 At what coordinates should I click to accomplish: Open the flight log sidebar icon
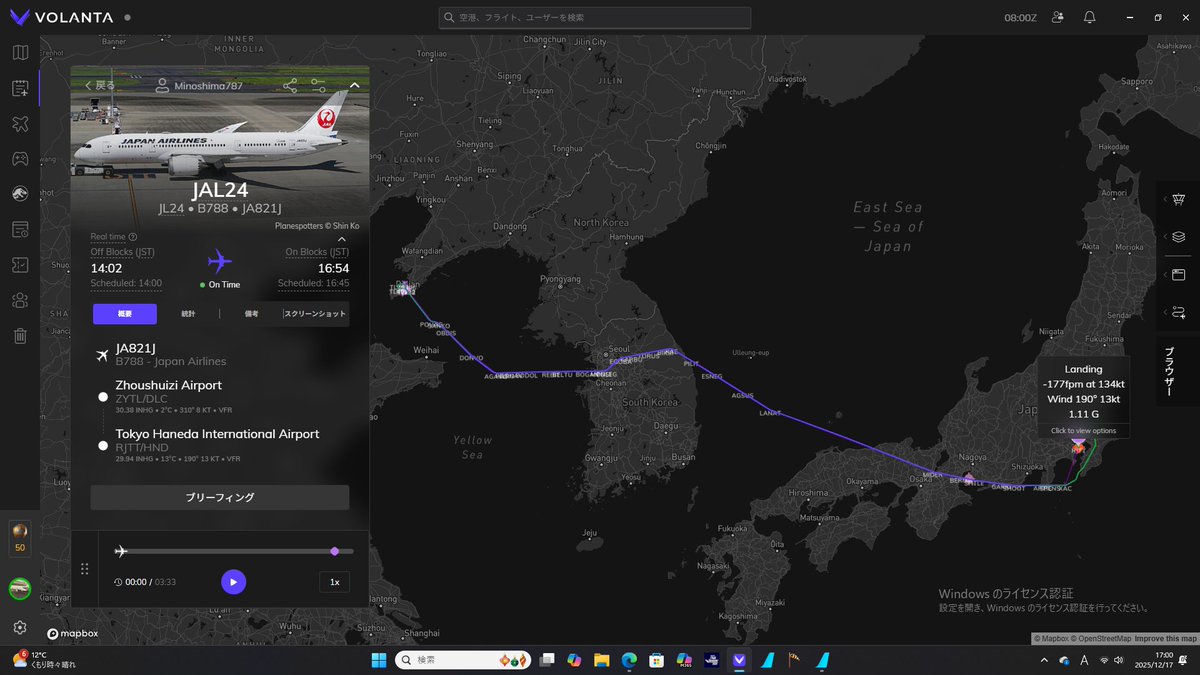tap(20, 88)
